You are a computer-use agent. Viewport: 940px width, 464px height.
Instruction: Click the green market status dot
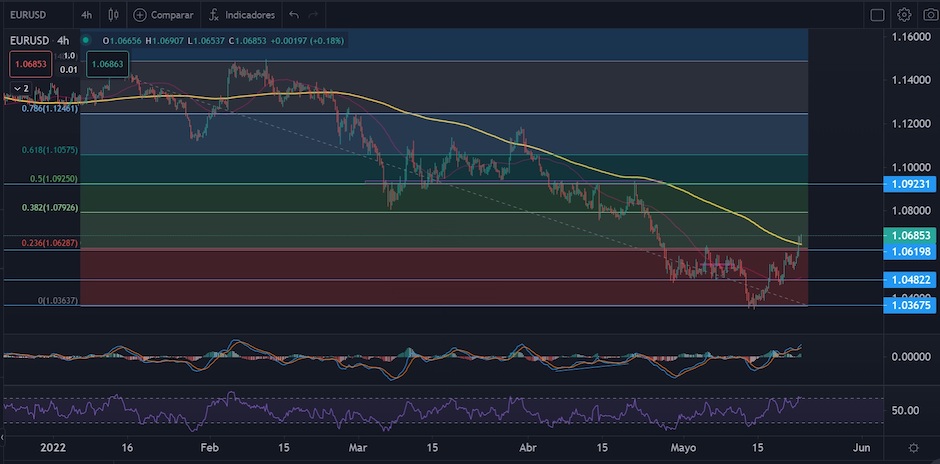click(x=86, y=41)
